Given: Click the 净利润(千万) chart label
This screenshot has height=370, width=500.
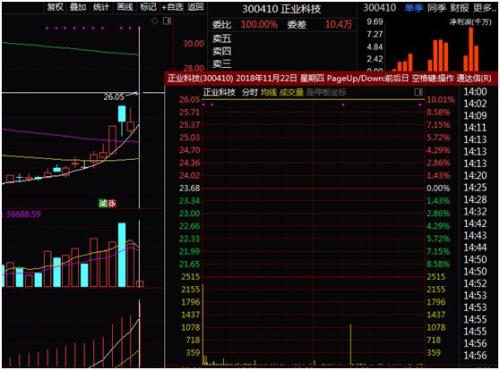Looking at the screenshot, I should [470, 22].
